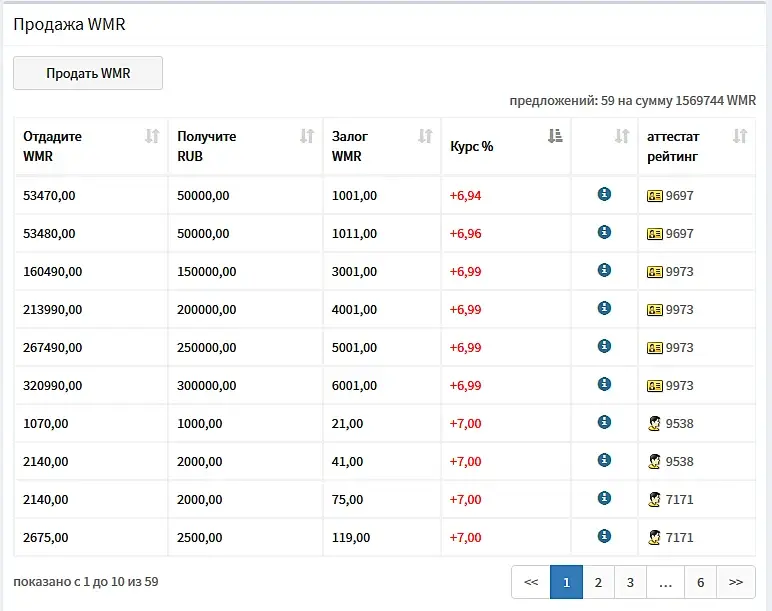Open info icon for the 160490,00 offer
772x611 pixels.
point(604,270)
